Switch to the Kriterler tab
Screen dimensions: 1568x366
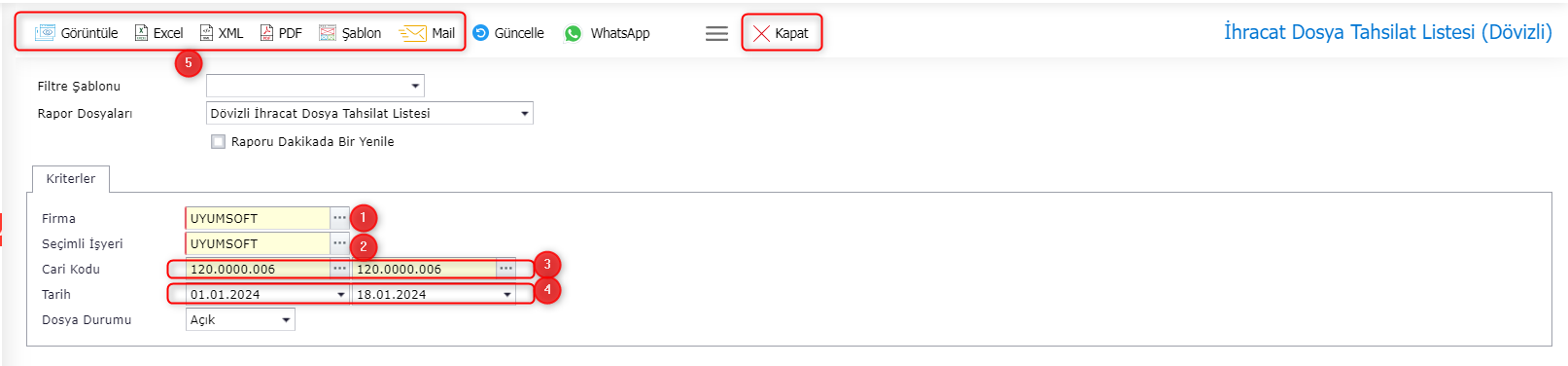click(x=71, y=179)
